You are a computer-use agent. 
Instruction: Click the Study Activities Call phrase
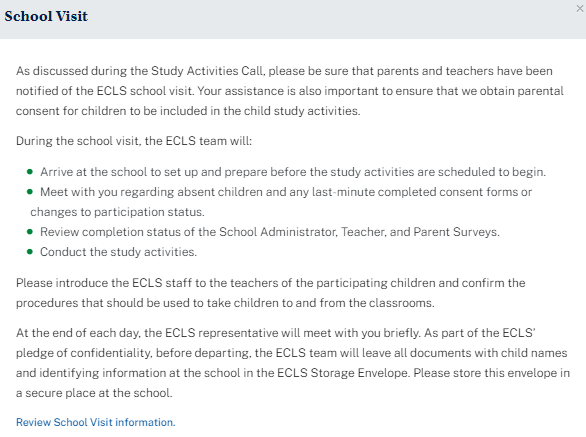[x=207, y=71]
